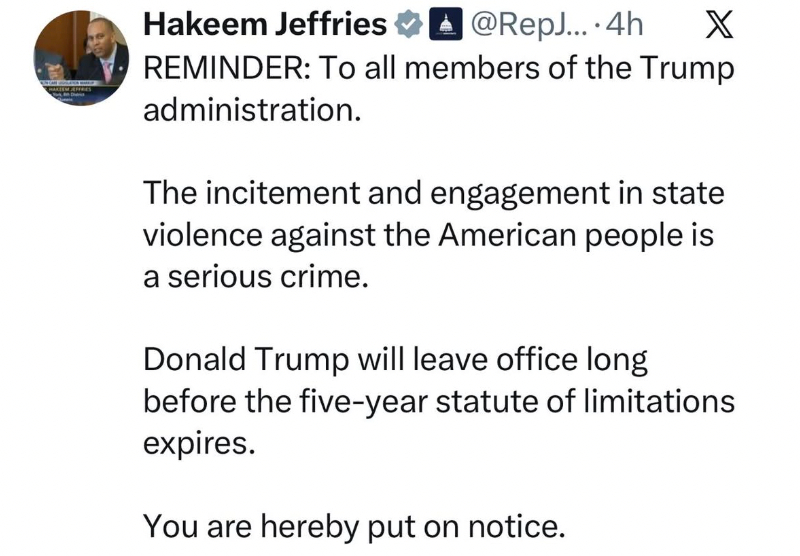
Task: Click the word administration in the post
Action: [x=250, y=108]
